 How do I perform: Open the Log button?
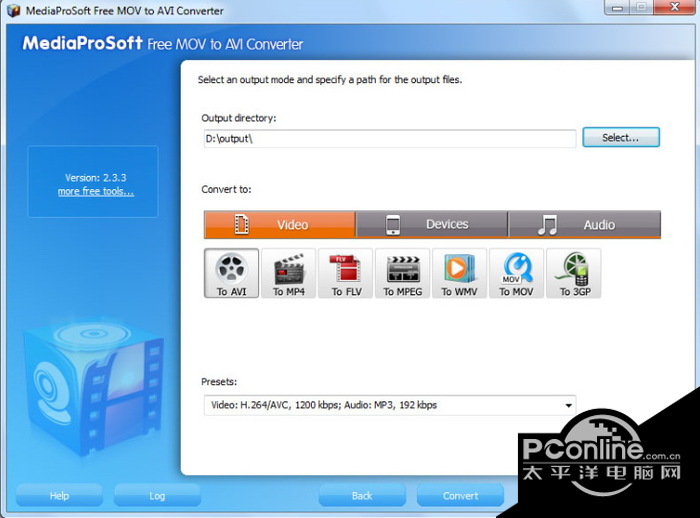click(x=157, y=496)
